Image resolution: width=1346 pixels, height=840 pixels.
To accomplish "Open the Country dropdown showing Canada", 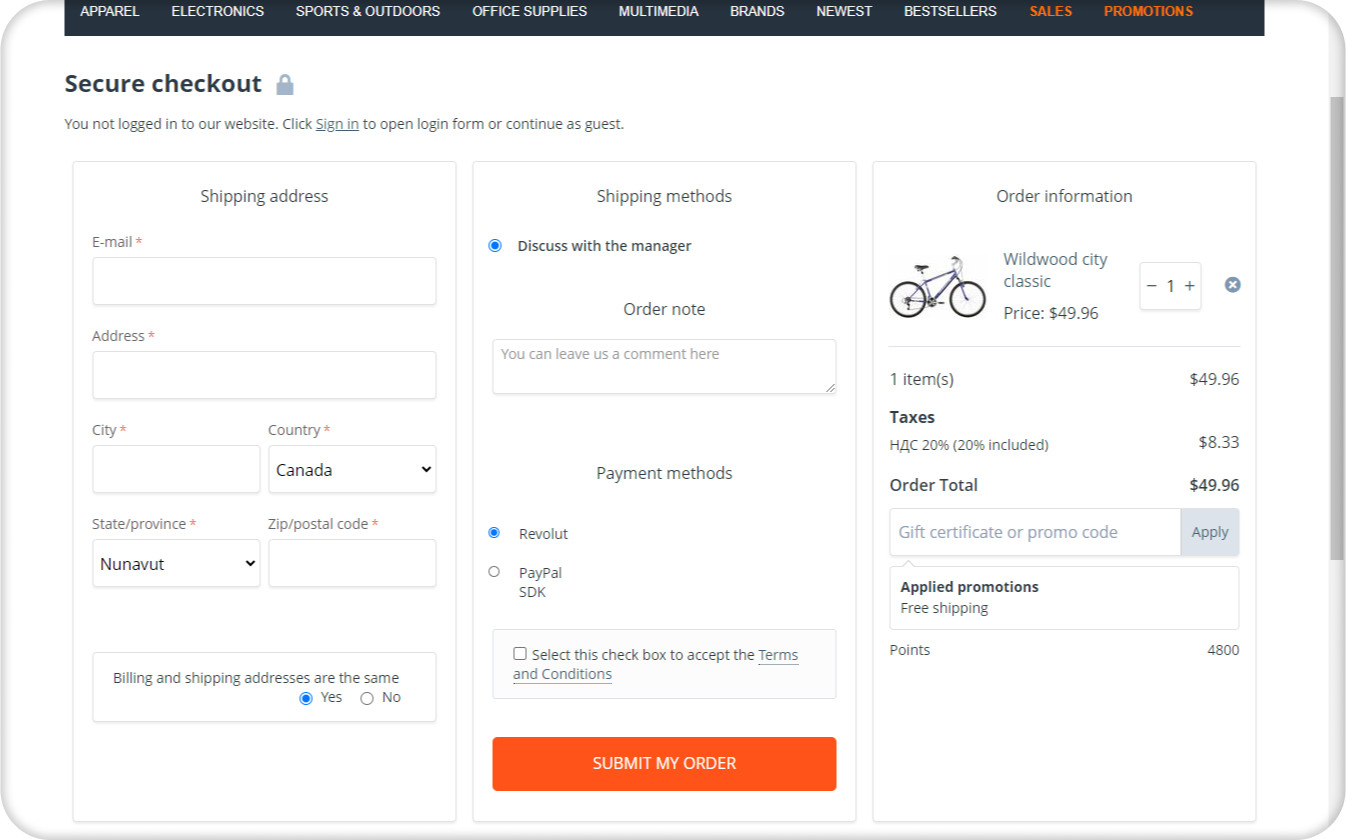I will [x=352, y=469].
